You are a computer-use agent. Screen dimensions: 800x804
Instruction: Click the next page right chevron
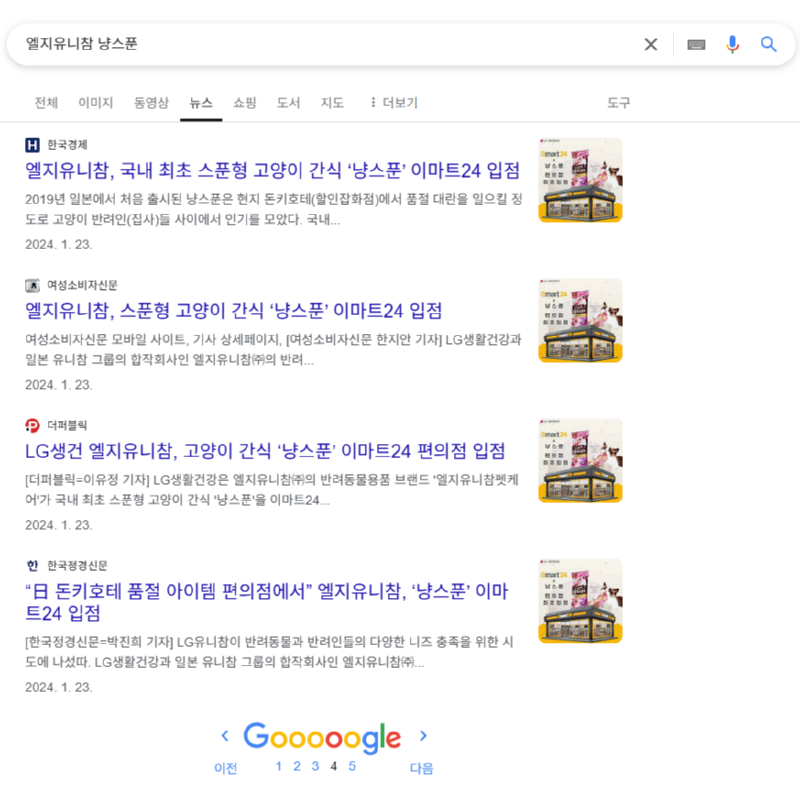tap(423, 736)
